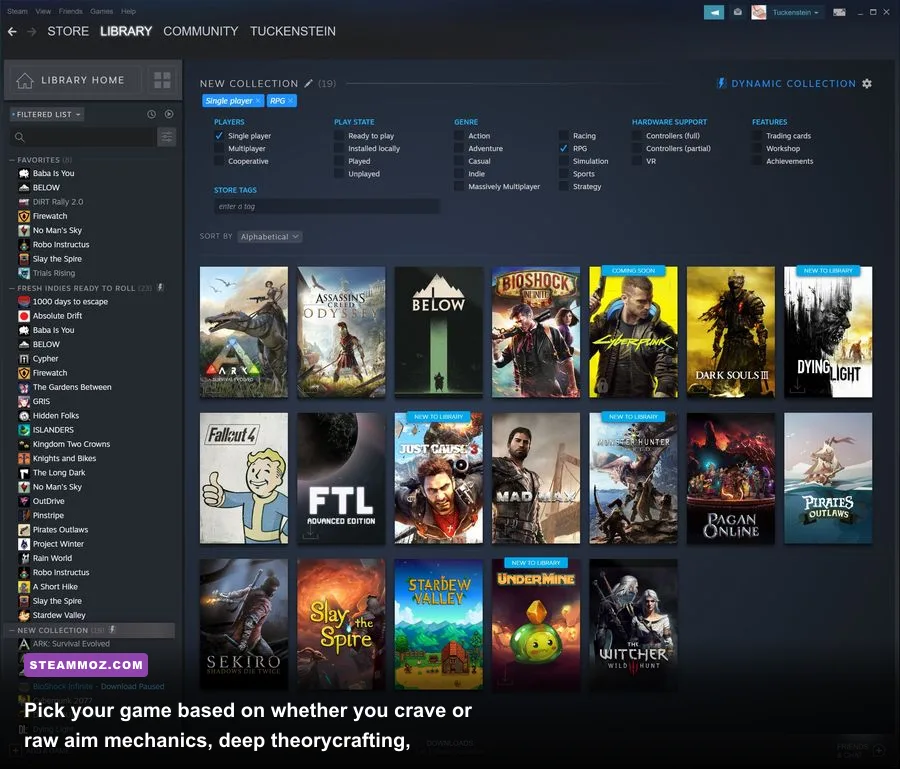The height and width of the screenshot is (769, 900).
Task: Click the dynamic lightning icon beside New Collection sidebar
Action: [112, 630]
